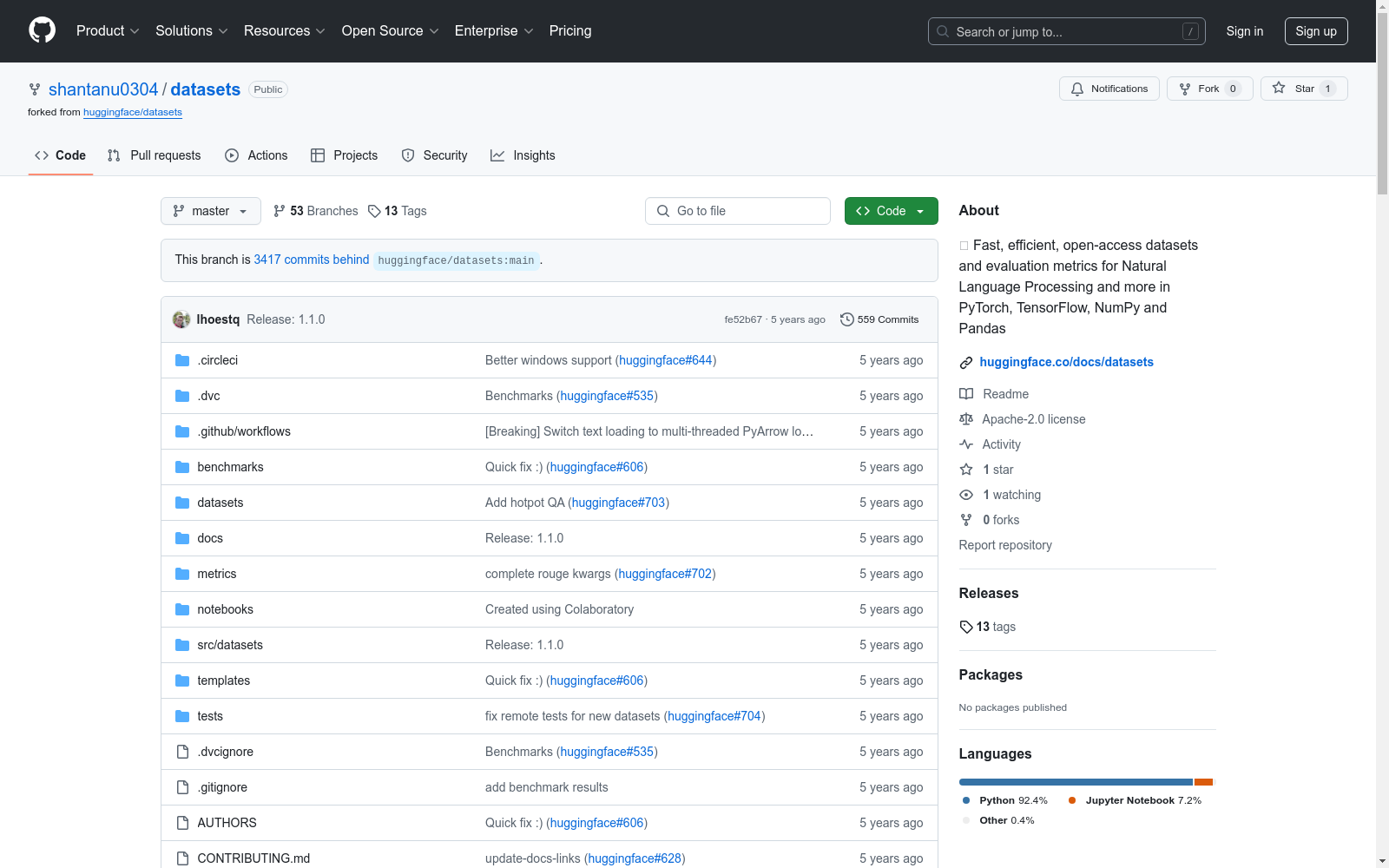This screenshot has width=1389, height=868.
Task: Click the benchmarks folder icon
Action: pyautogui.click(x=182, y=467)
